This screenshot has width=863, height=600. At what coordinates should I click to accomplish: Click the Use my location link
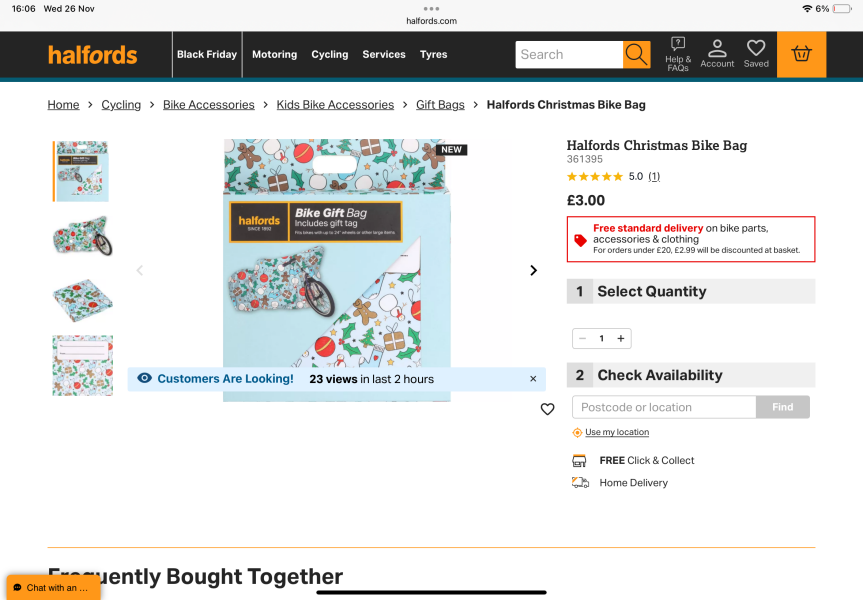coord(617,432)
